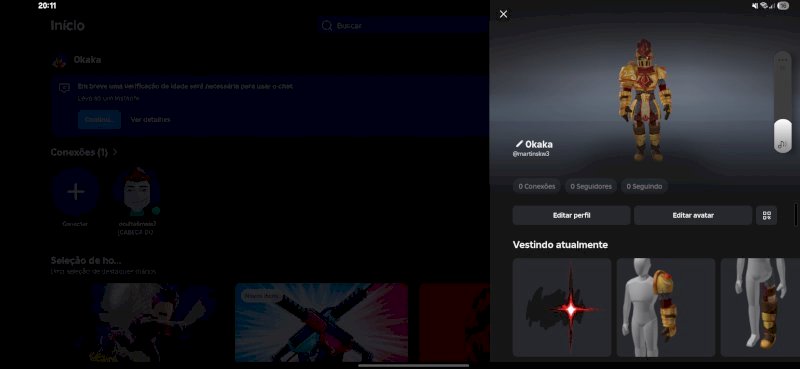800x369 pixels.
Task: Tap the chat verification icon in banner
Action: click(64, 88)
